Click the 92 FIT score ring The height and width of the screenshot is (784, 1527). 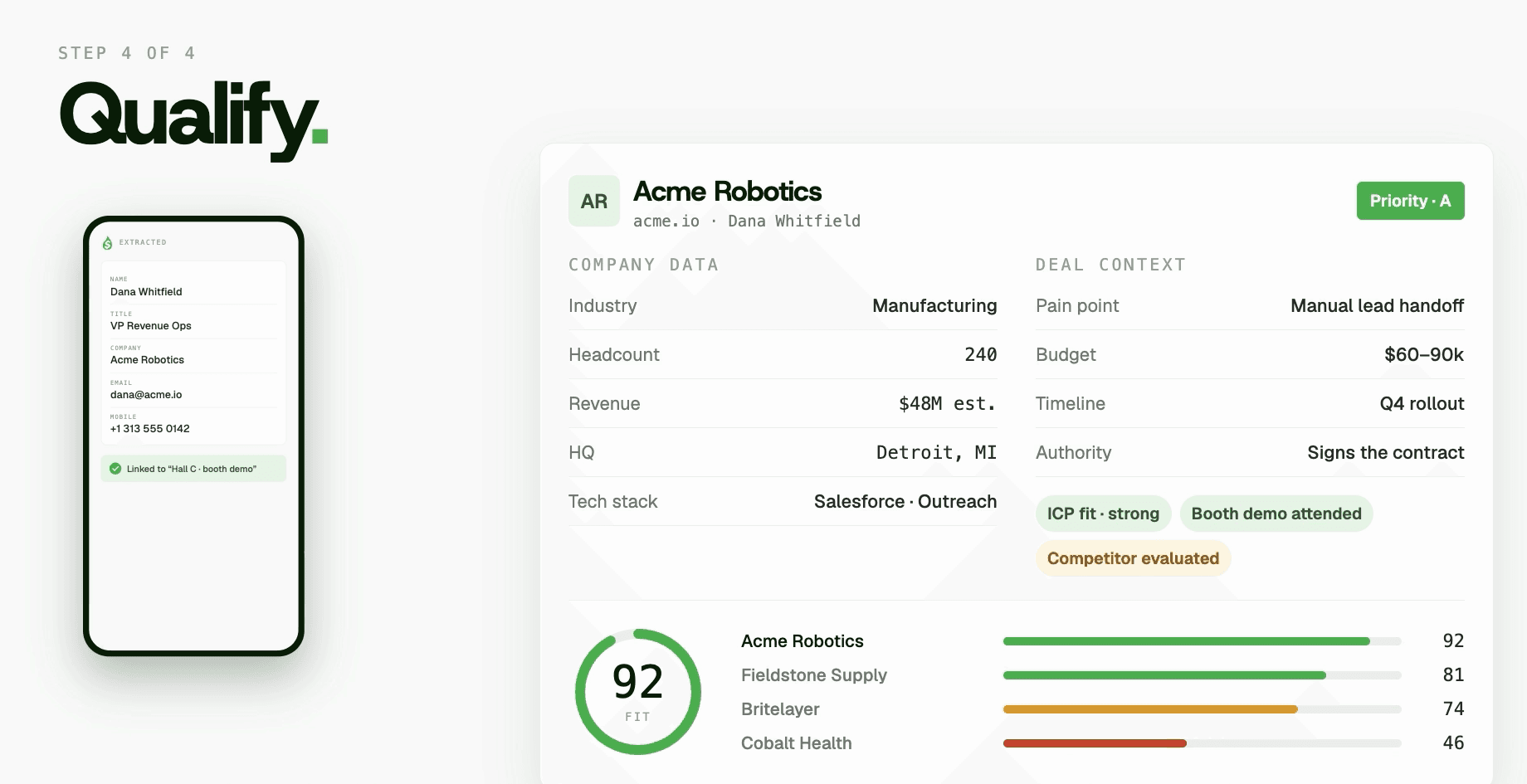637,691
